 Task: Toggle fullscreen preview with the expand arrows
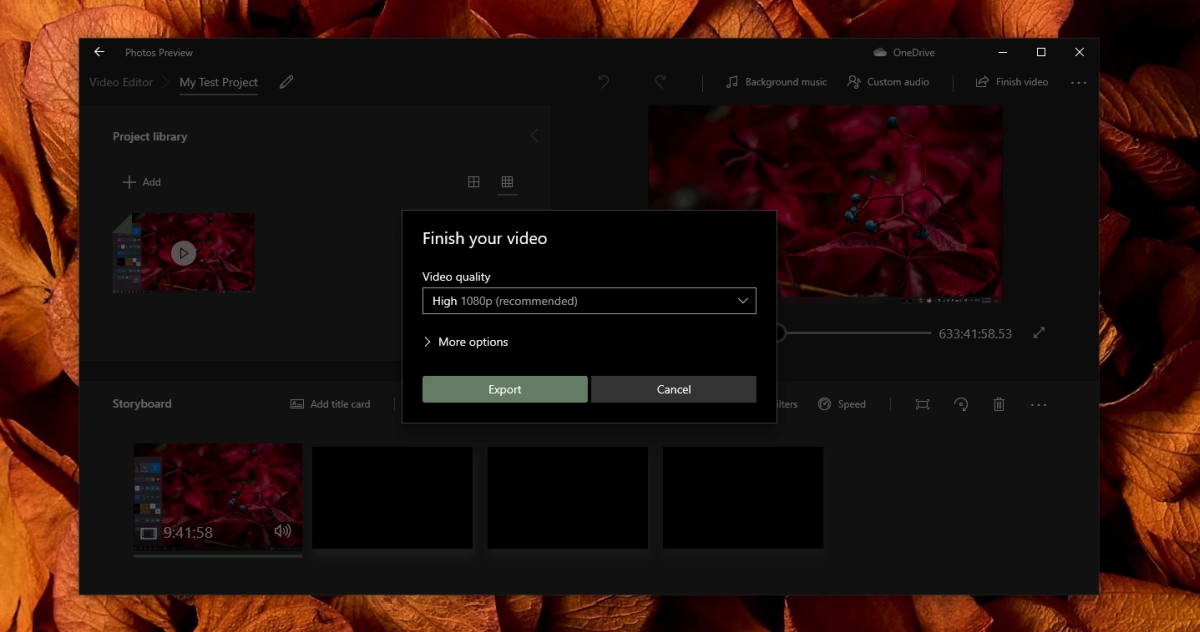coord(1038,333)
